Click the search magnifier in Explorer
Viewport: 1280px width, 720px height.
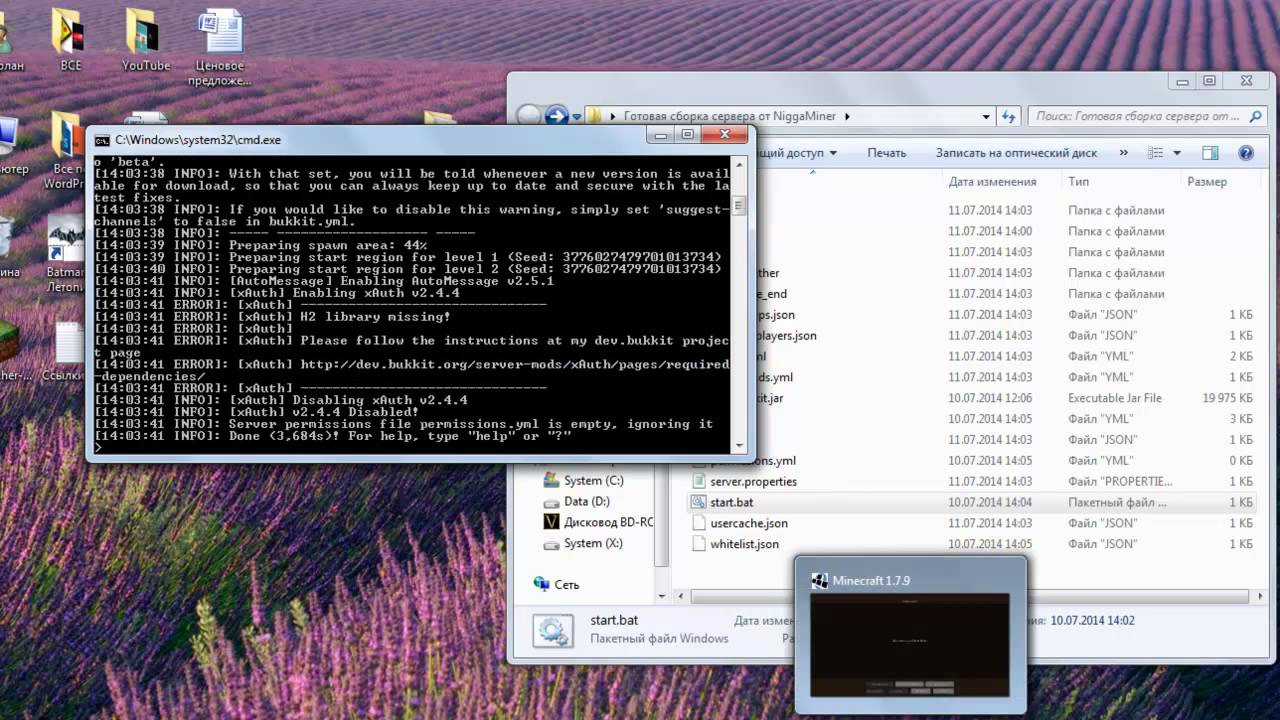pyautogui.click(x=1254, y=116)
